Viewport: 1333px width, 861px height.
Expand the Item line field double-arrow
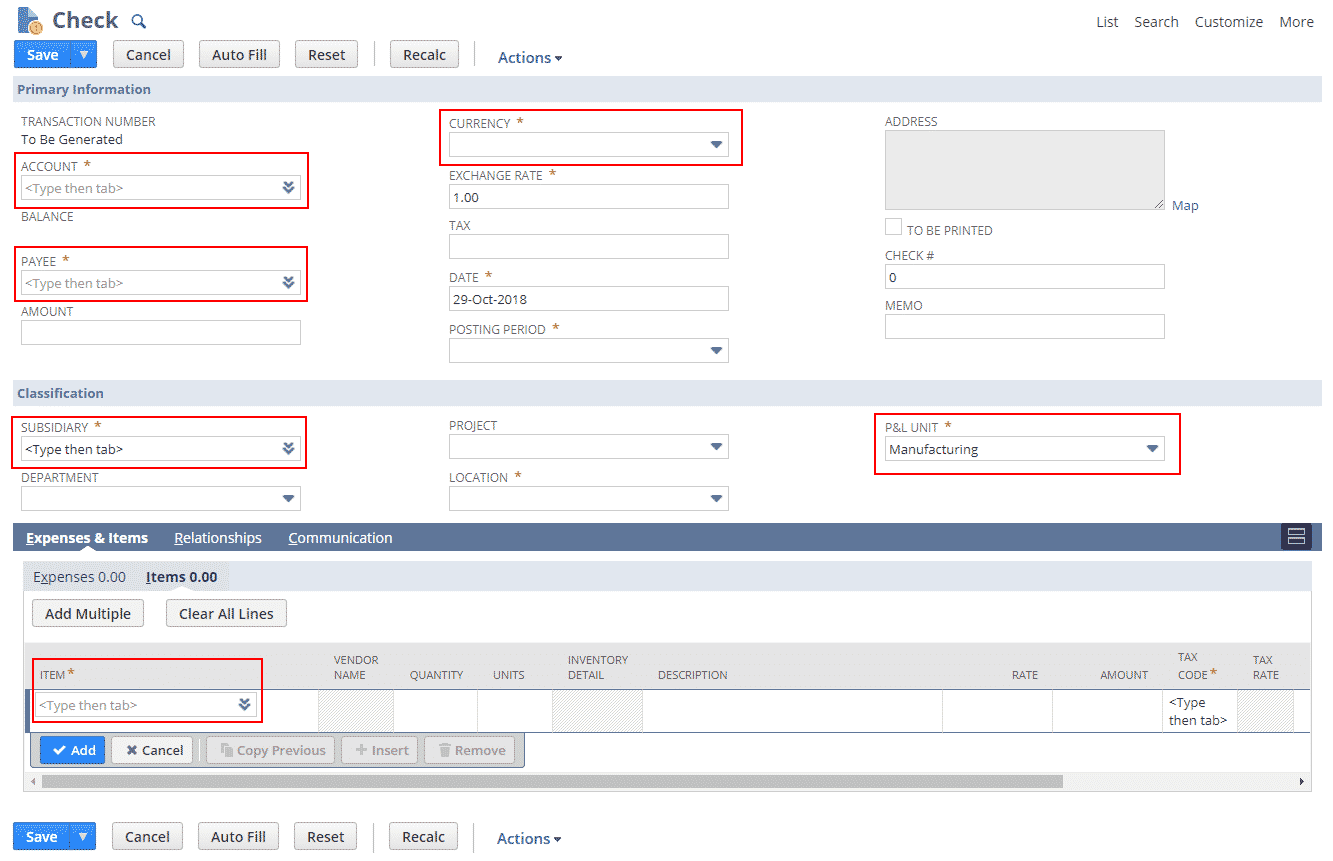coord(244,704)
